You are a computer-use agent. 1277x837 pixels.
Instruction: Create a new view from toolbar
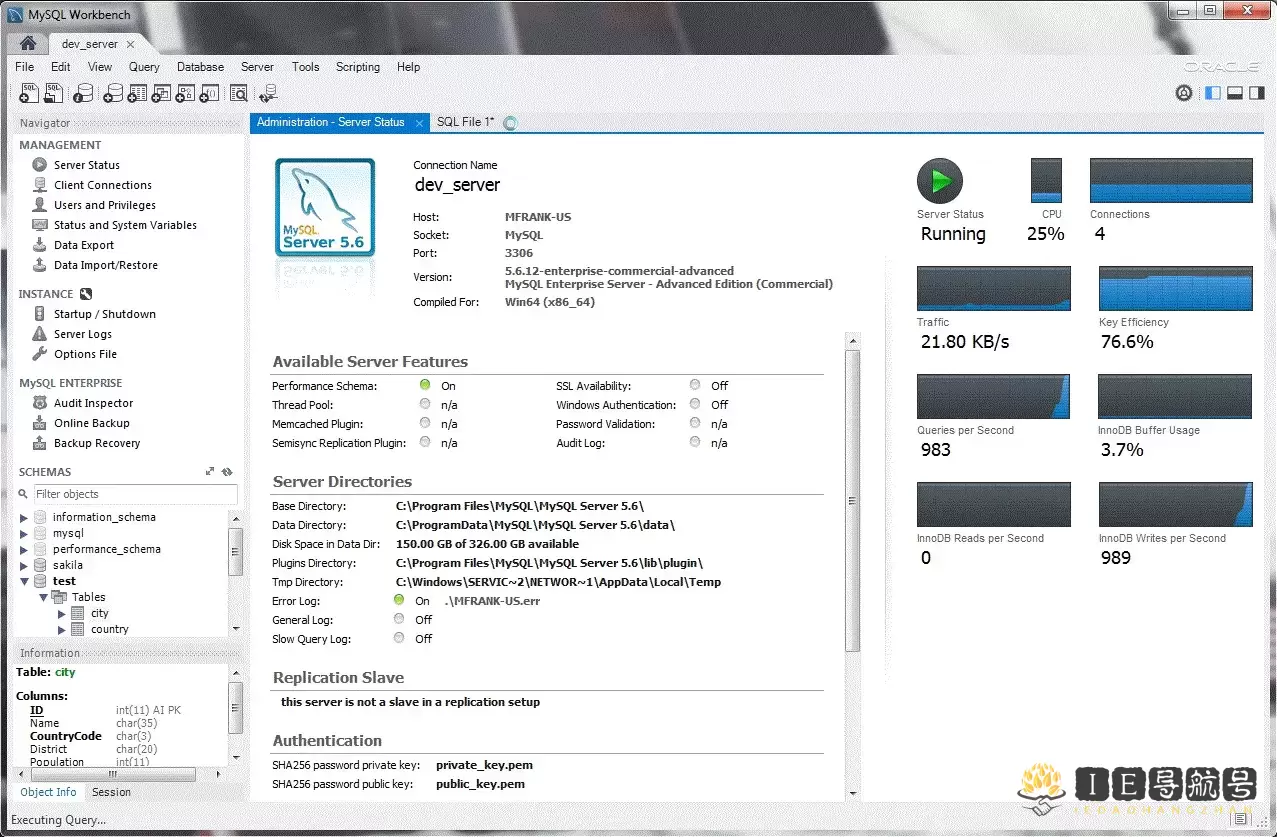click(161, 93)
